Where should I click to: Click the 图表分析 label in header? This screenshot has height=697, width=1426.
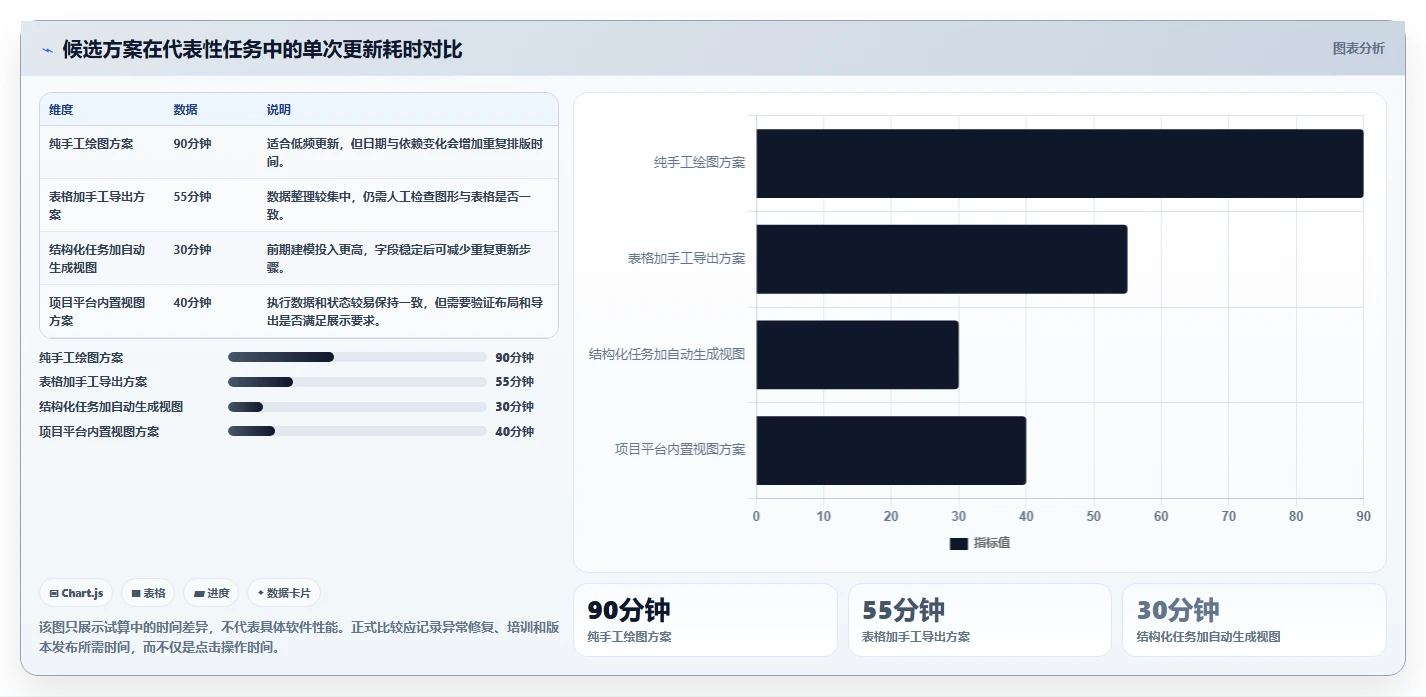pos(1358,48)
